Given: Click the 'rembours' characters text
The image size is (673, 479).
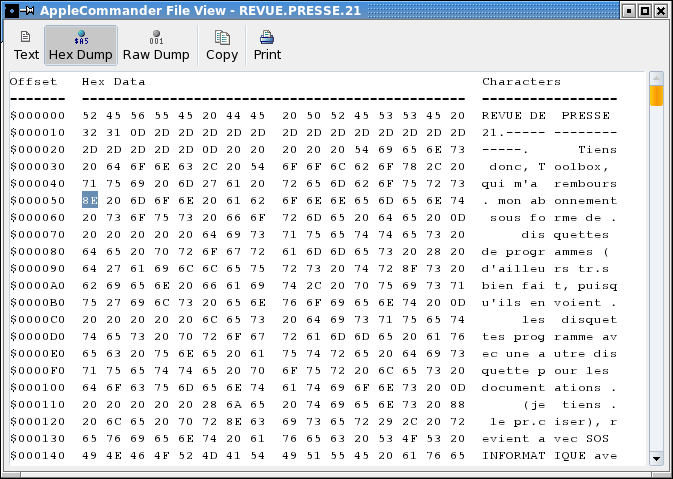Looking at the screenshot, I should tap(585, 184).
